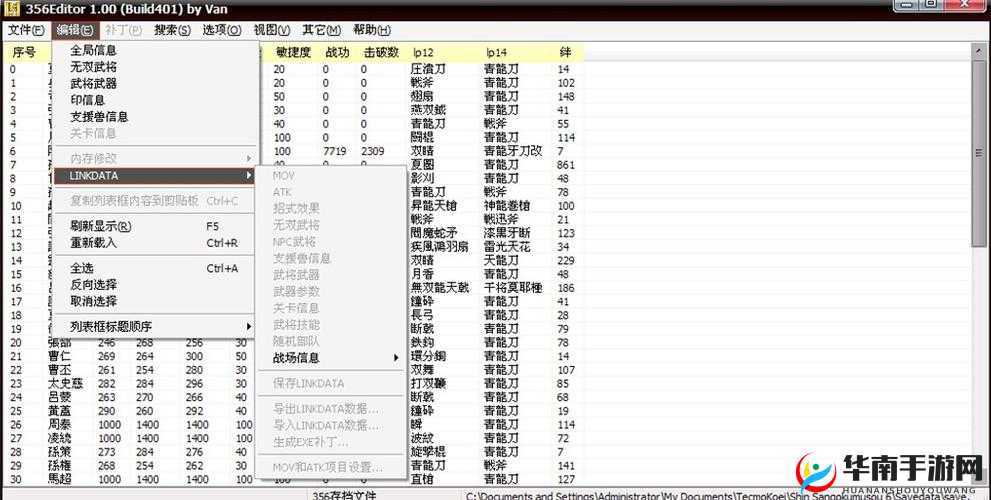Click the vertical scrollbar thumb
This screenshot has height=500, width=991.
[978, 154]
